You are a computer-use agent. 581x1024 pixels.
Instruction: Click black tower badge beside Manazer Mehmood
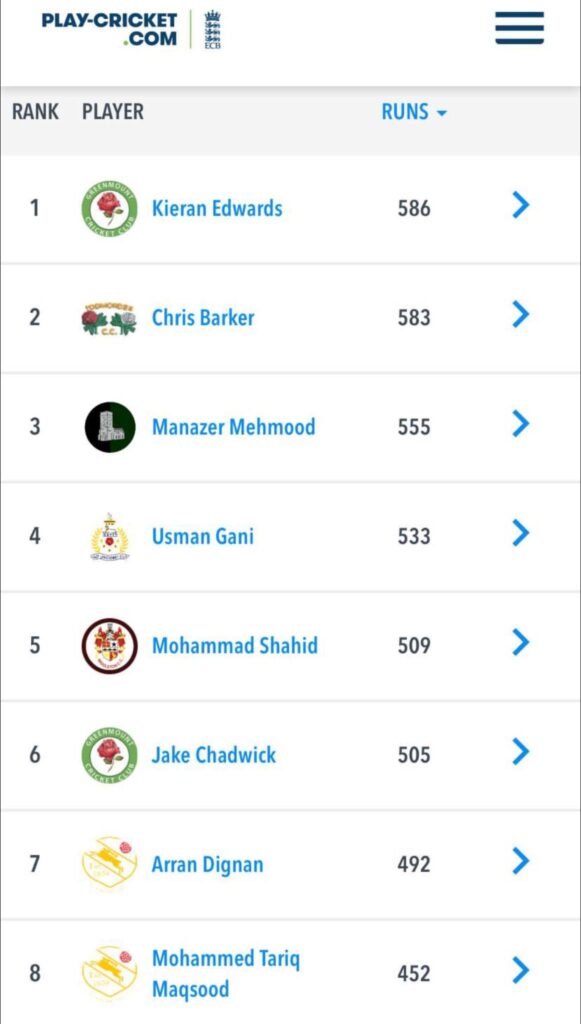110,427
